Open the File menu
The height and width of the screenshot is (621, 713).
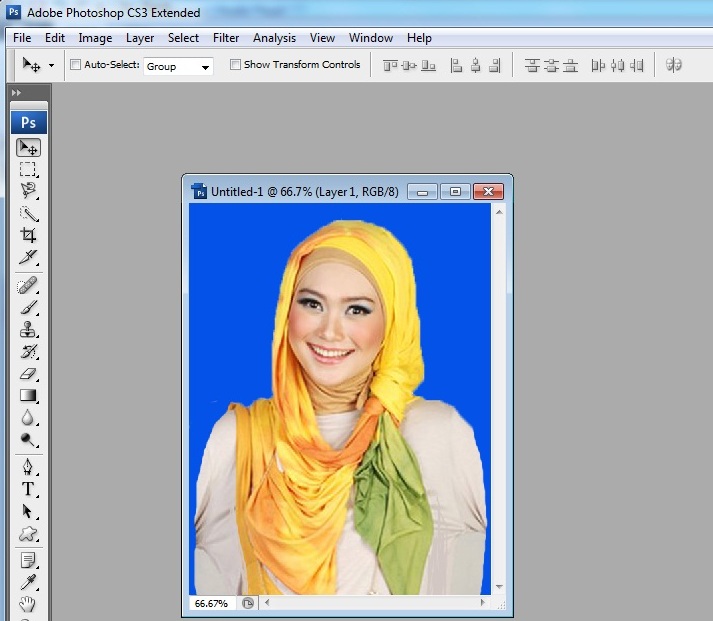tap(22, 38)
